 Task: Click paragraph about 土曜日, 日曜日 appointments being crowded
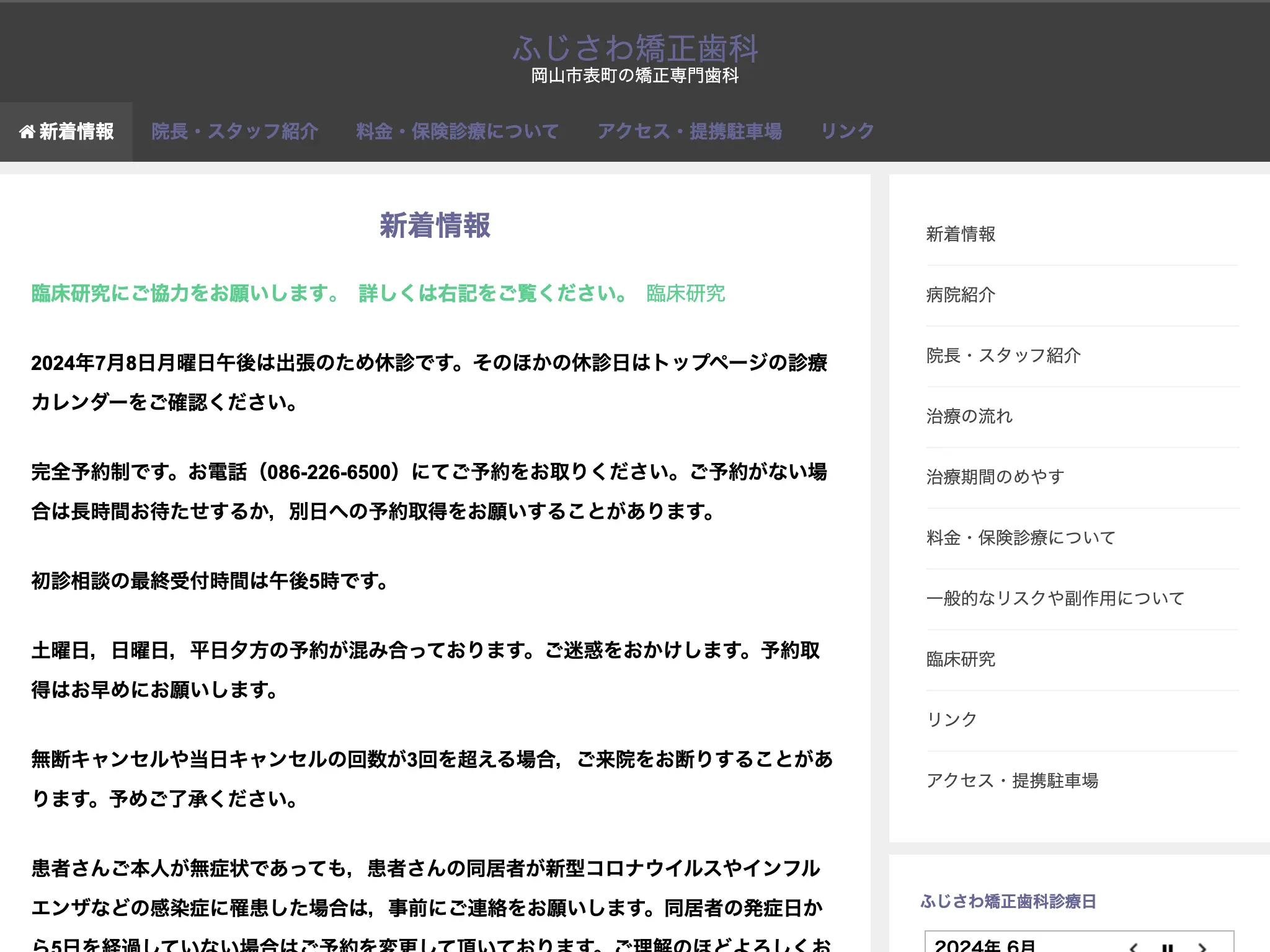click(x=426, y=670)
